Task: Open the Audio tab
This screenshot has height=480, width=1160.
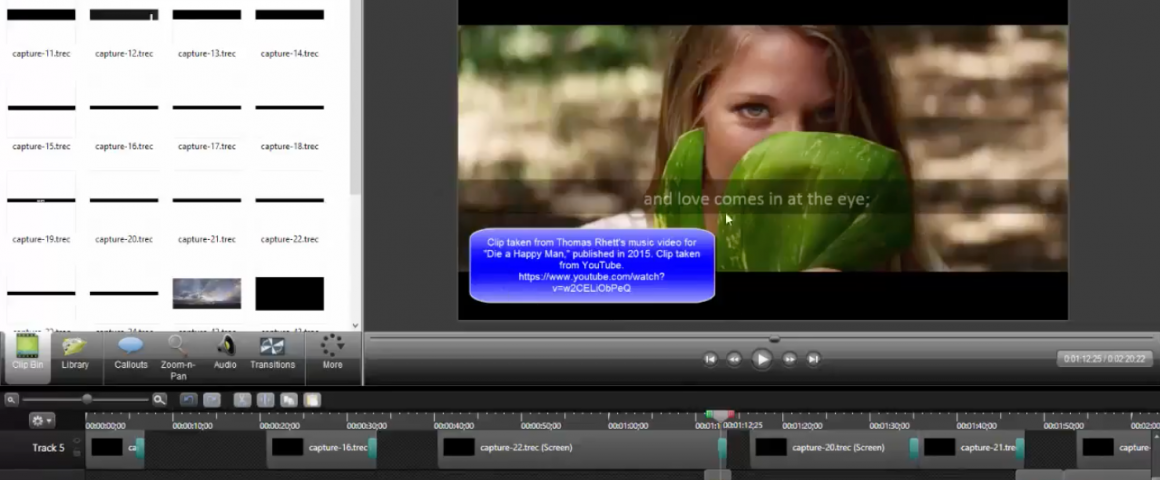Action: click(x=225, y=353)
